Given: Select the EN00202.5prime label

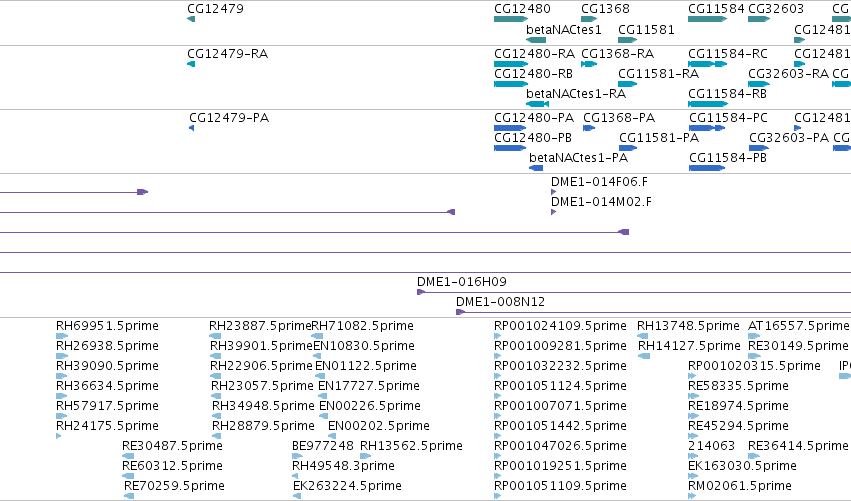Looking at the screenshot, I should pyautogui.click(x=378, y=426).
